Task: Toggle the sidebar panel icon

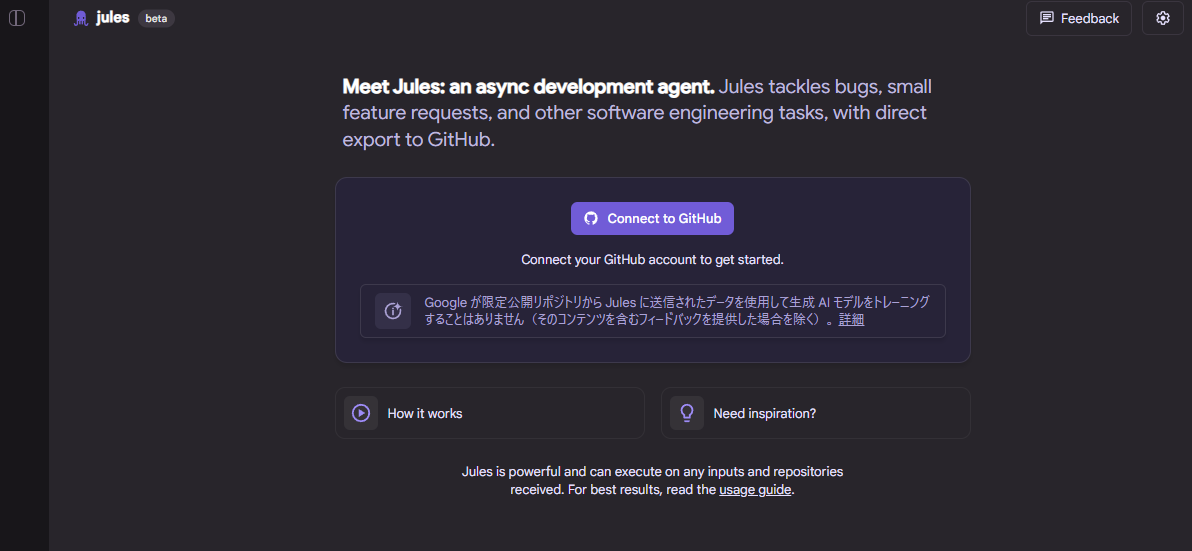Action: click(17, 18)
